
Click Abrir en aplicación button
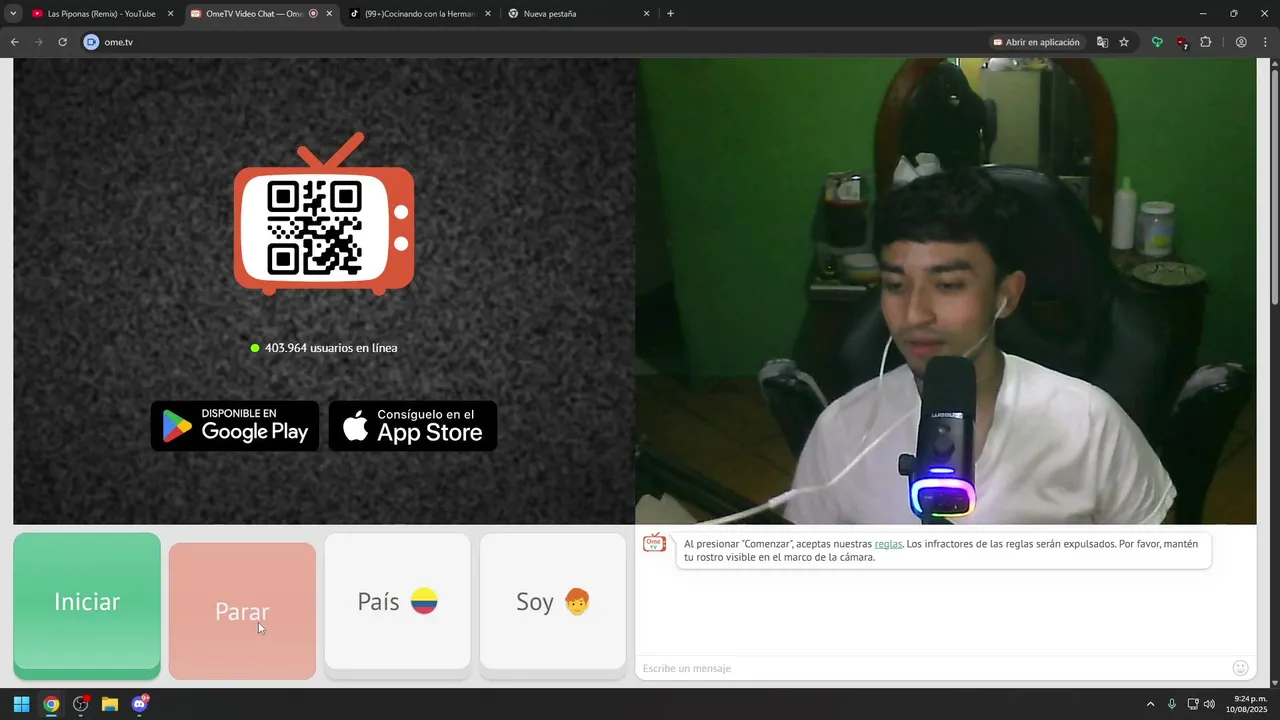(1036, 42)
